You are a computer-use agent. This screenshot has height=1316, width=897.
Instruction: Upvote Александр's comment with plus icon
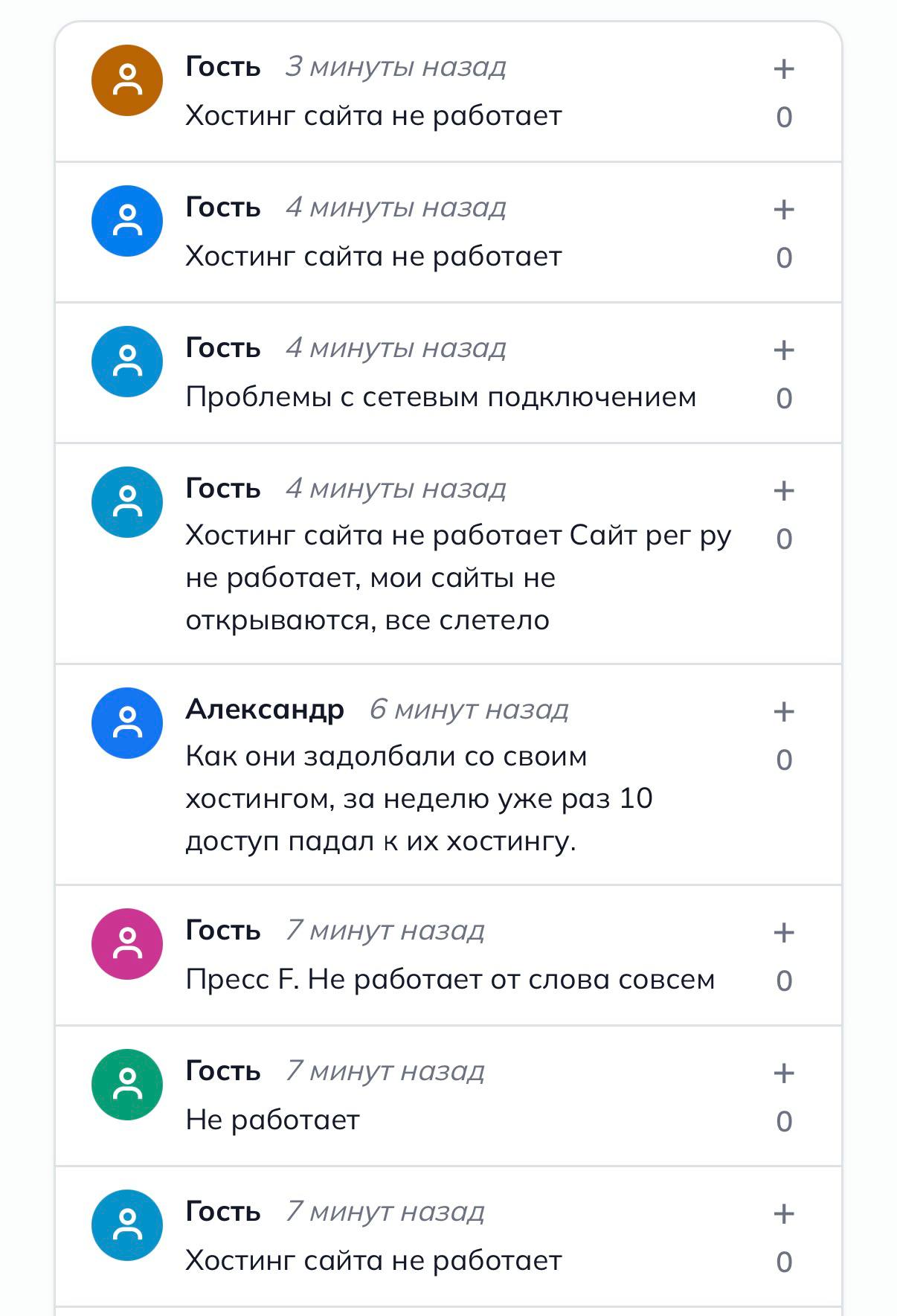[784, 712]
